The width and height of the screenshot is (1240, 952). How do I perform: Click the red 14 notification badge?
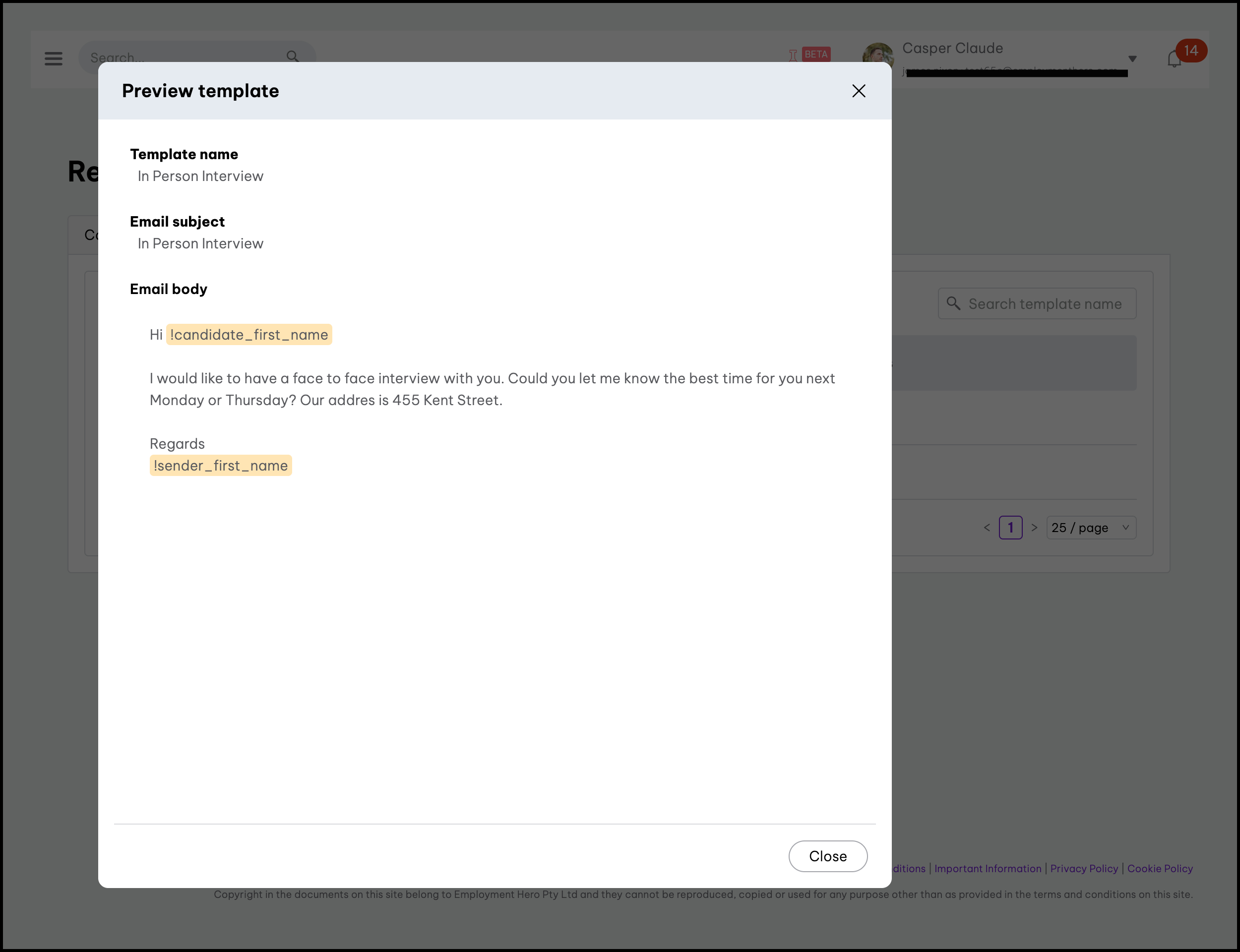(1191, 51)
